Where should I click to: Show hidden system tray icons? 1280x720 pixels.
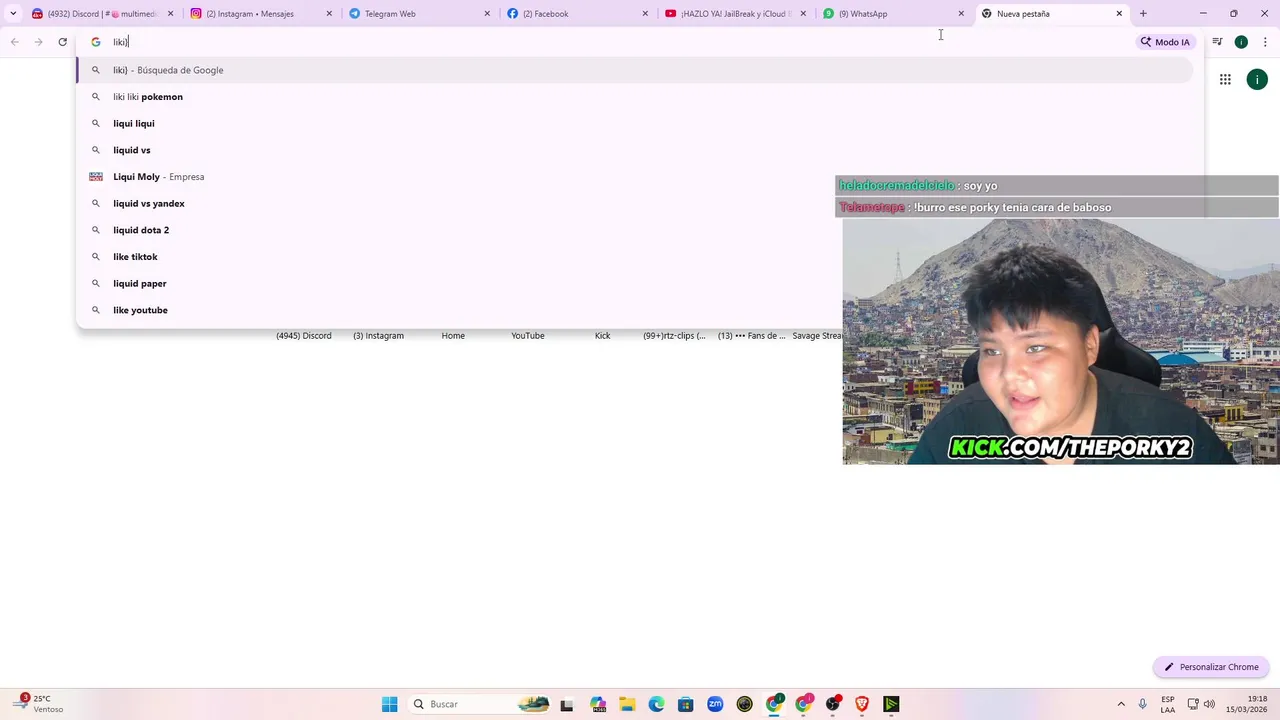1121,704
